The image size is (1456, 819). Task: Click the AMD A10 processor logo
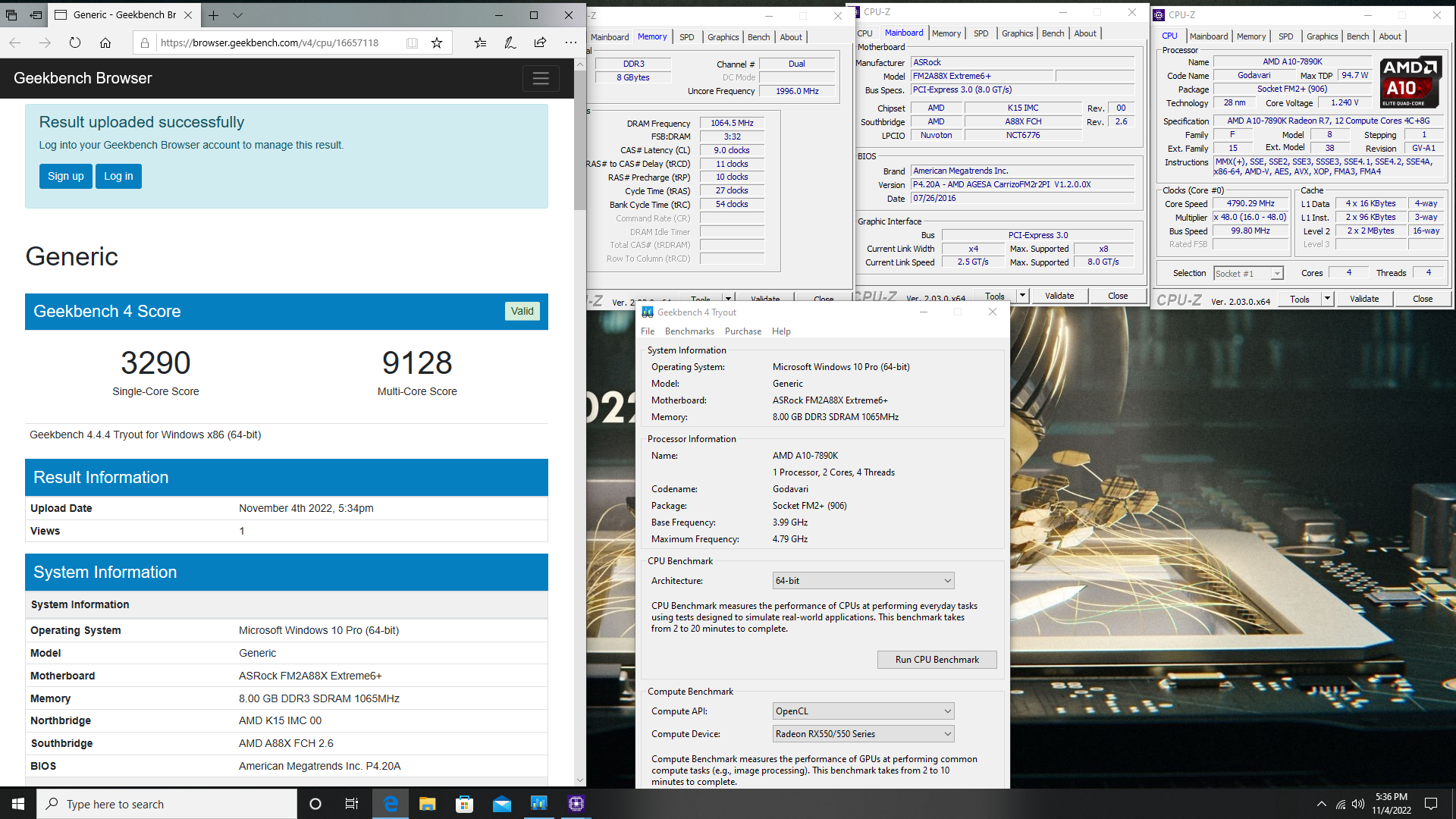(x=1410, y=83)
